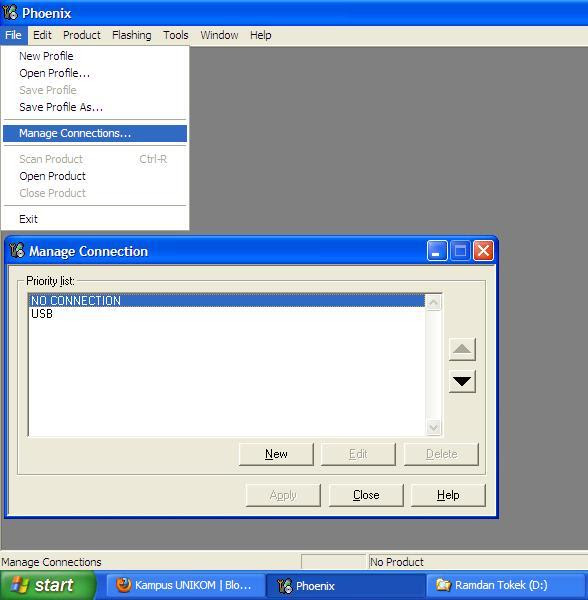588x600 pixels.
Task: Open the Windows start menu
Action: (47, 585)
